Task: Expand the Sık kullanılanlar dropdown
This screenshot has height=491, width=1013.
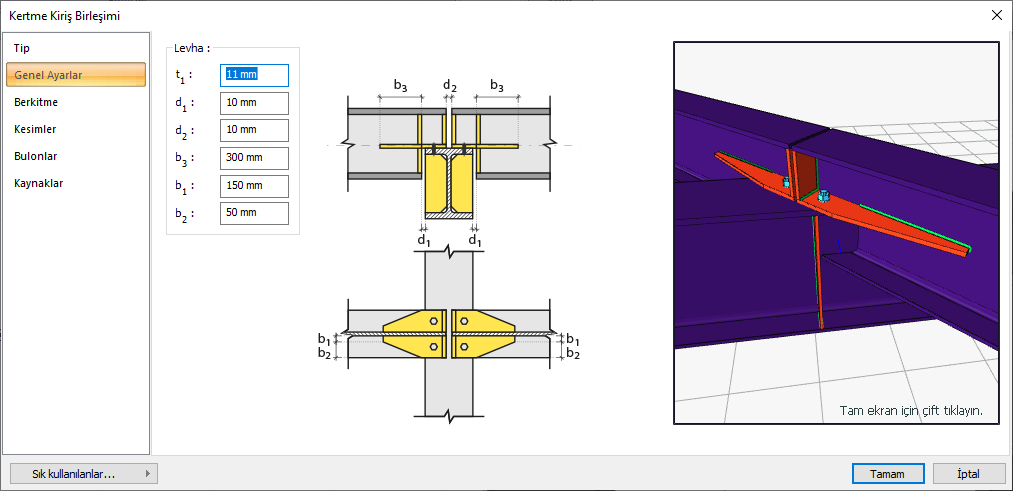Action: click(x=82, y=474)
